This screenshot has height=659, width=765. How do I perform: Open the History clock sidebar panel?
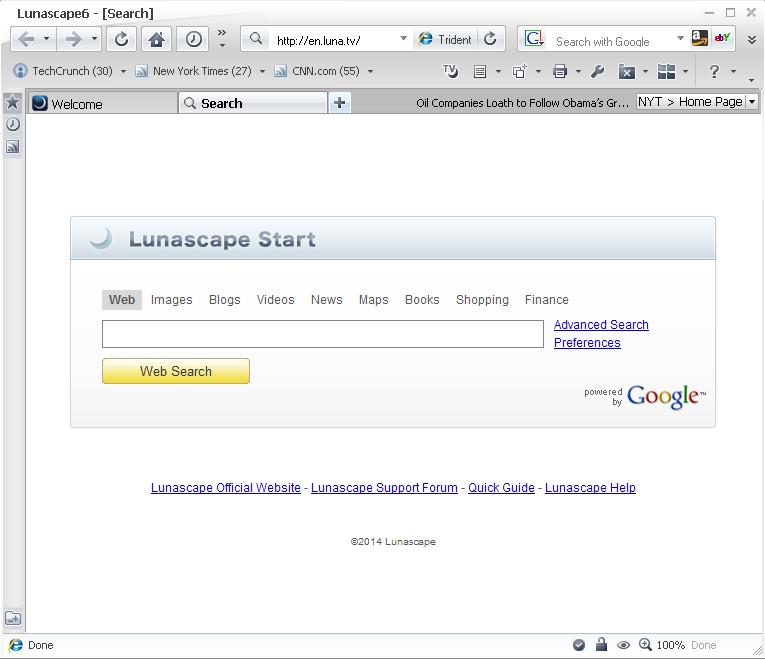pyautogui.click(x=13, y=124)
